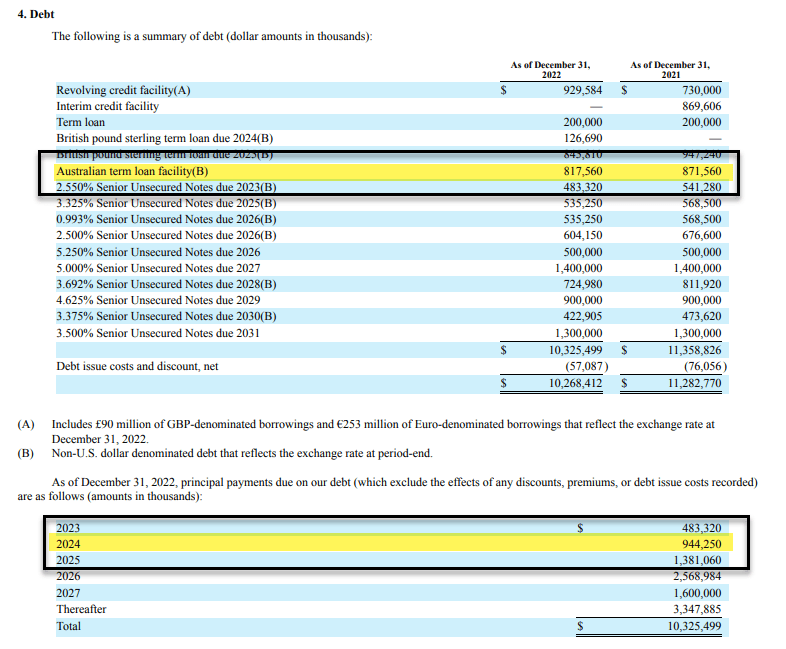Click the Debt issue costs and discount, net label
Screen dimensions: 786x649
pyautogui.click(x=137, y=366)
